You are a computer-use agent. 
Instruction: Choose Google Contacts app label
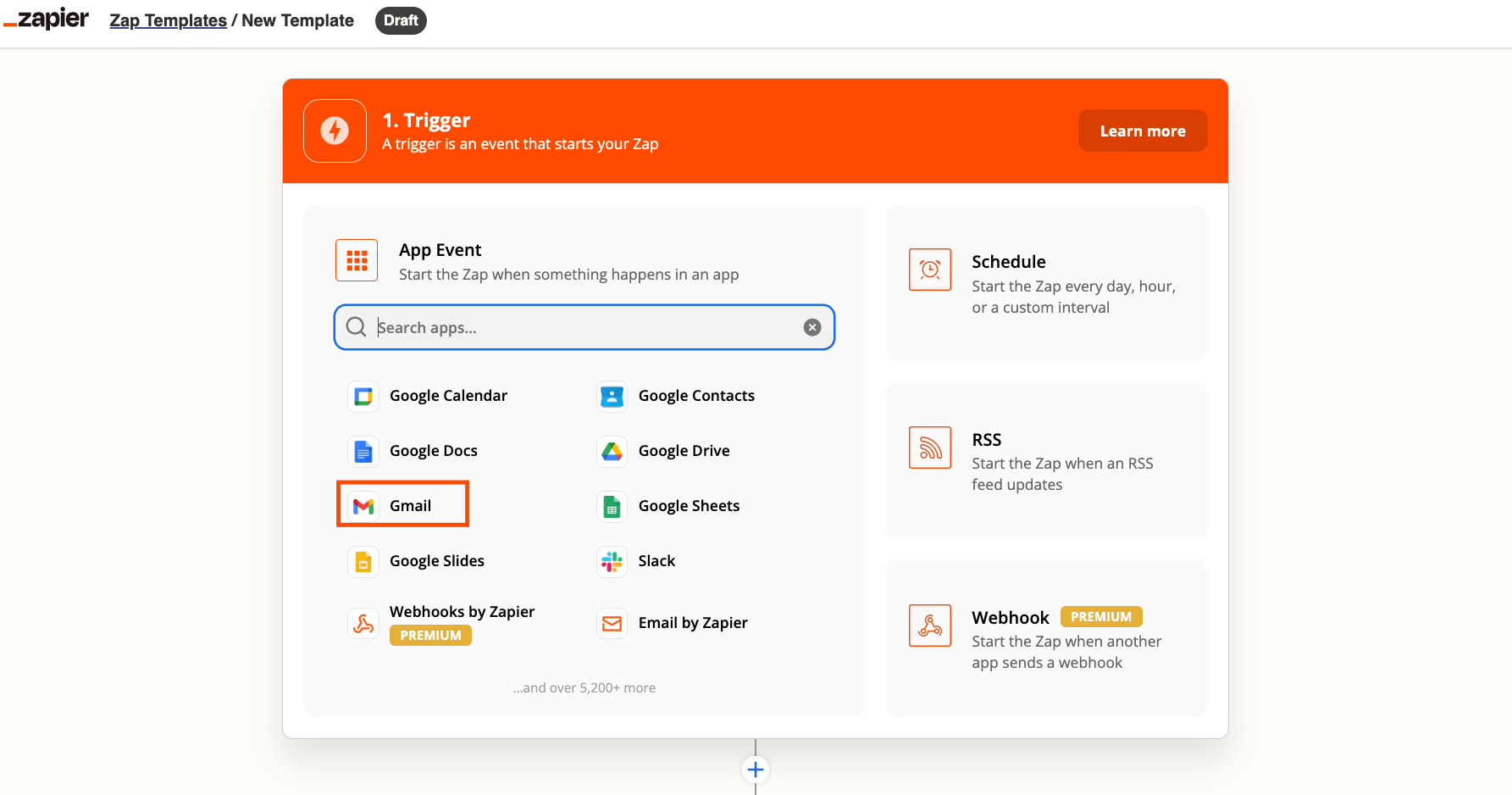click(x=696, y=396)
